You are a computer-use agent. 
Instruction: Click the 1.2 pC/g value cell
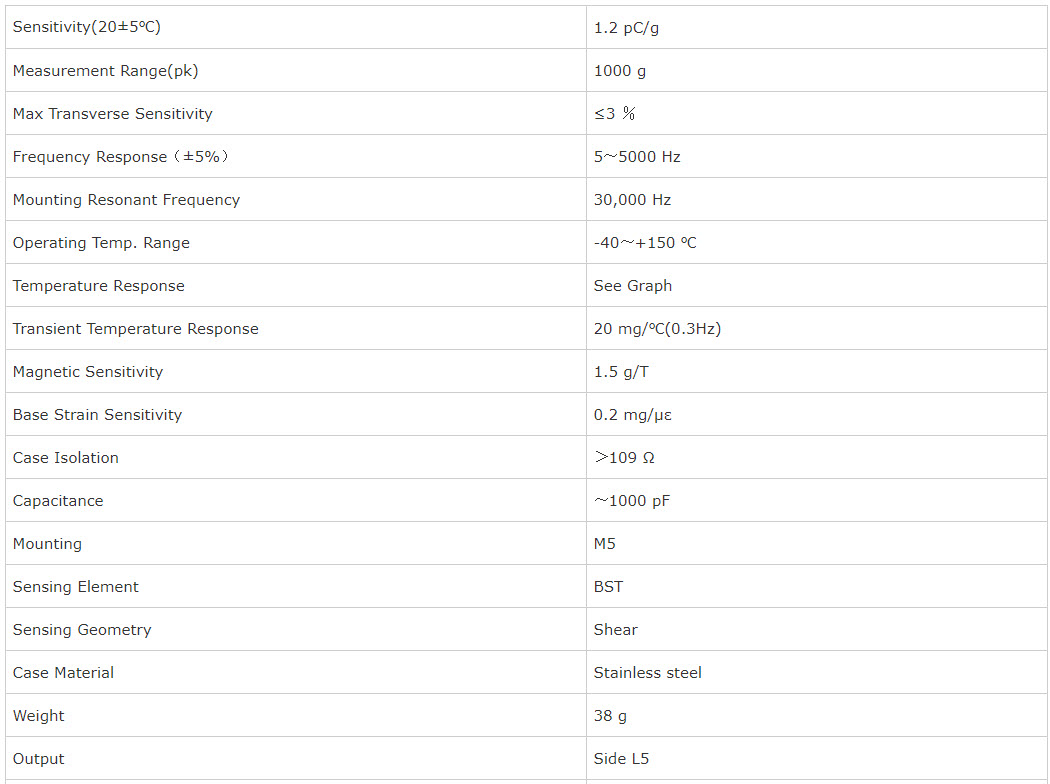click(817, 27)
